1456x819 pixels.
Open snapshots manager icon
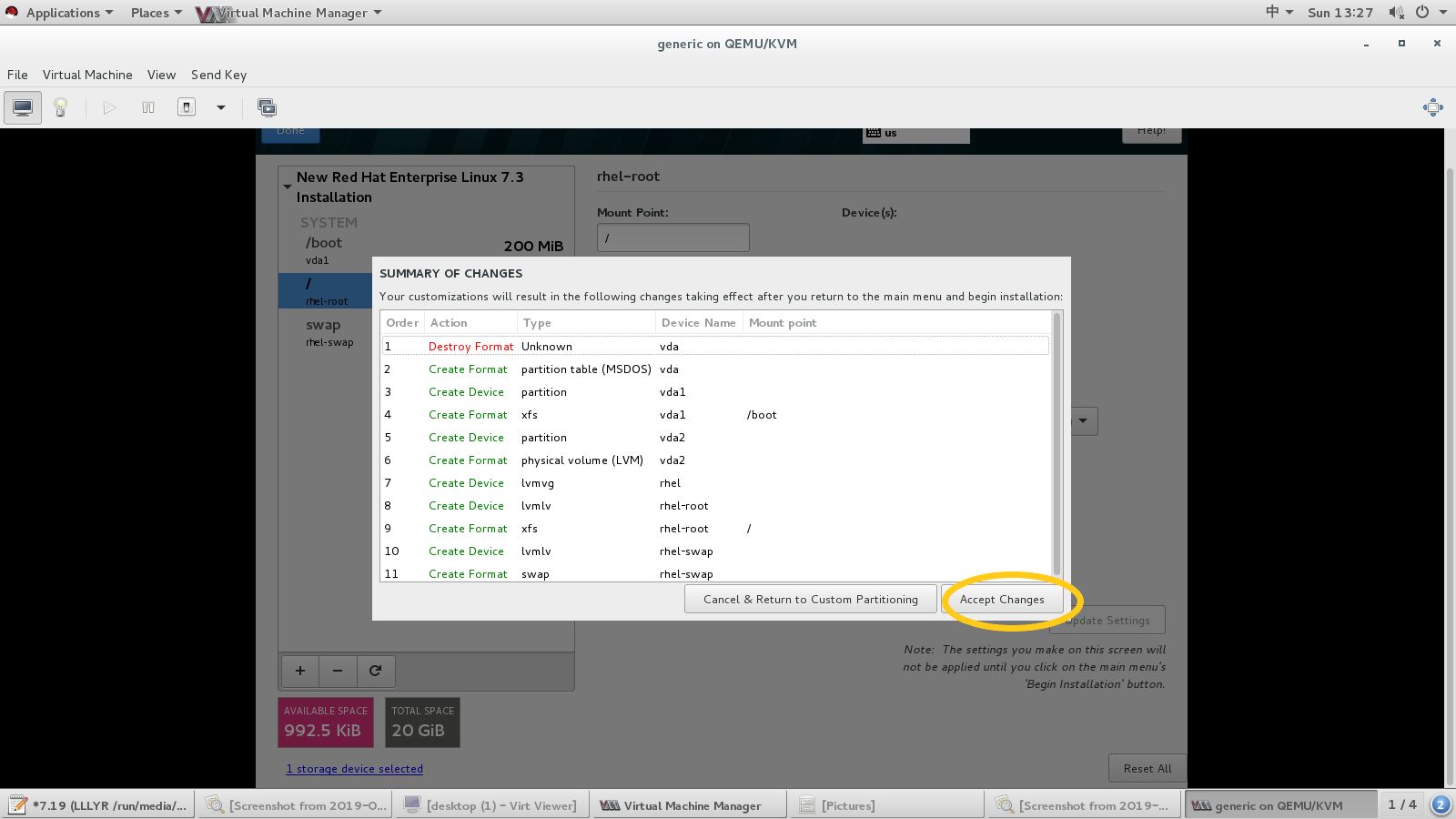[267, 107]
